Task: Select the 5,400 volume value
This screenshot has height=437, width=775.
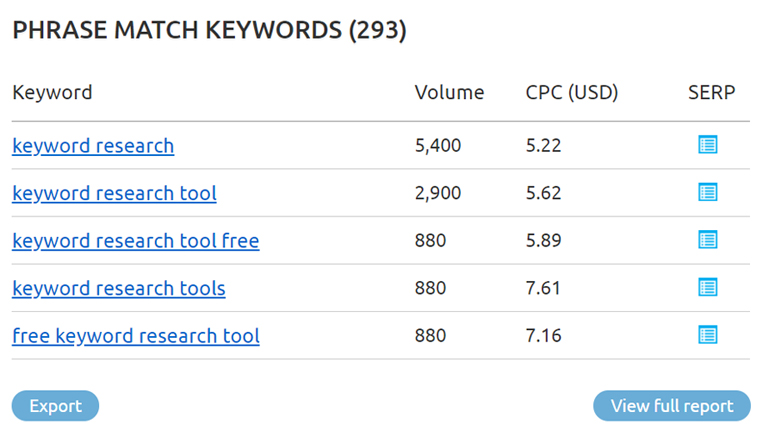Action: (x=438, y=145)
